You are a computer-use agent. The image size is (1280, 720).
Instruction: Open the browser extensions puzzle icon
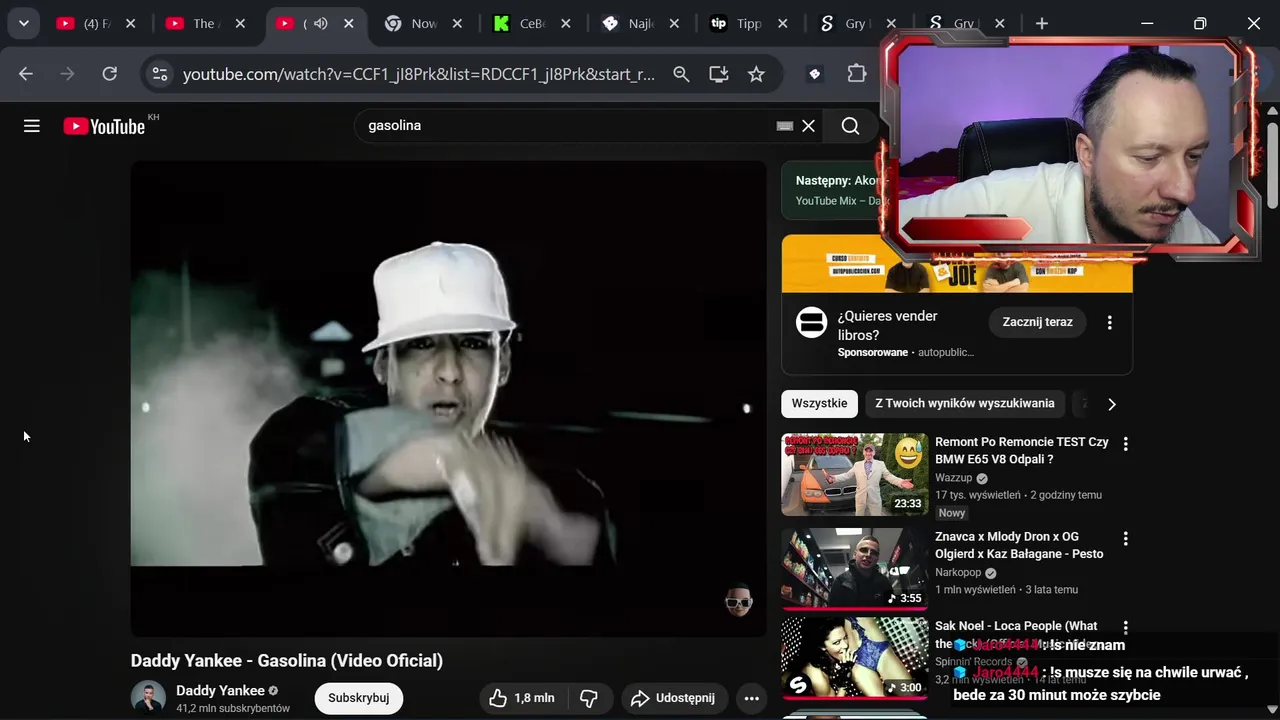pos(857,74)
